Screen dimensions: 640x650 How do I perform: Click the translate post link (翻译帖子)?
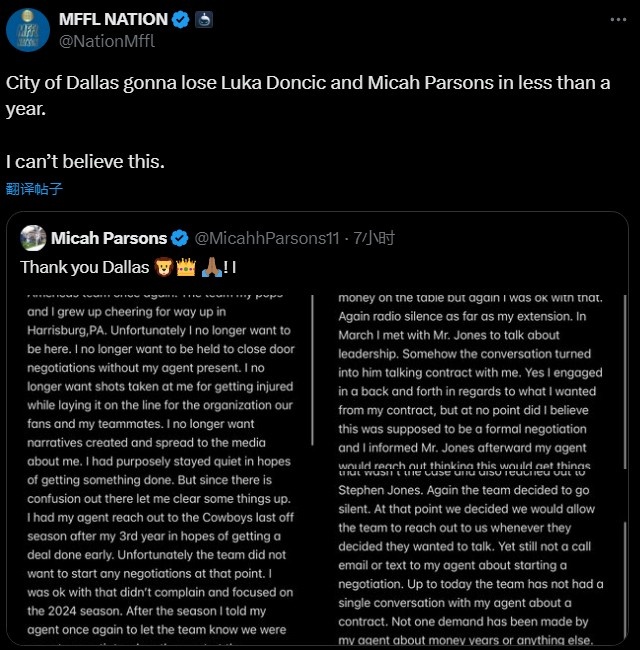pyautogui.click(x=34, y=189)
